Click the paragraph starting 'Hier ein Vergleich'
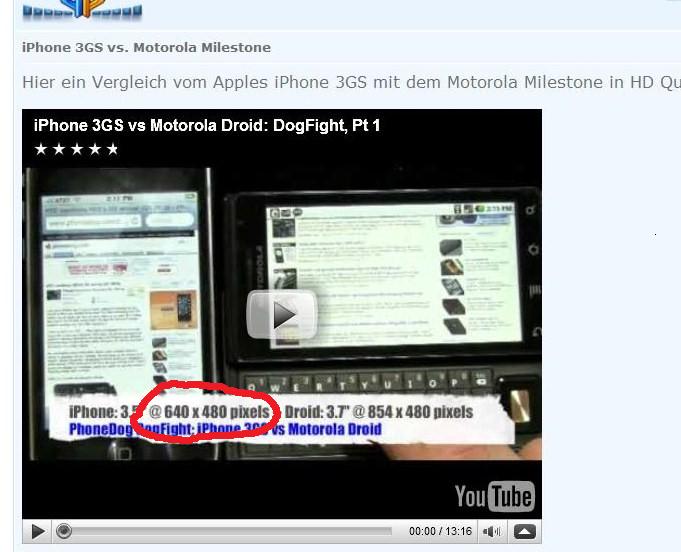This screenshot has width=681, height=552. coord(351,82)
